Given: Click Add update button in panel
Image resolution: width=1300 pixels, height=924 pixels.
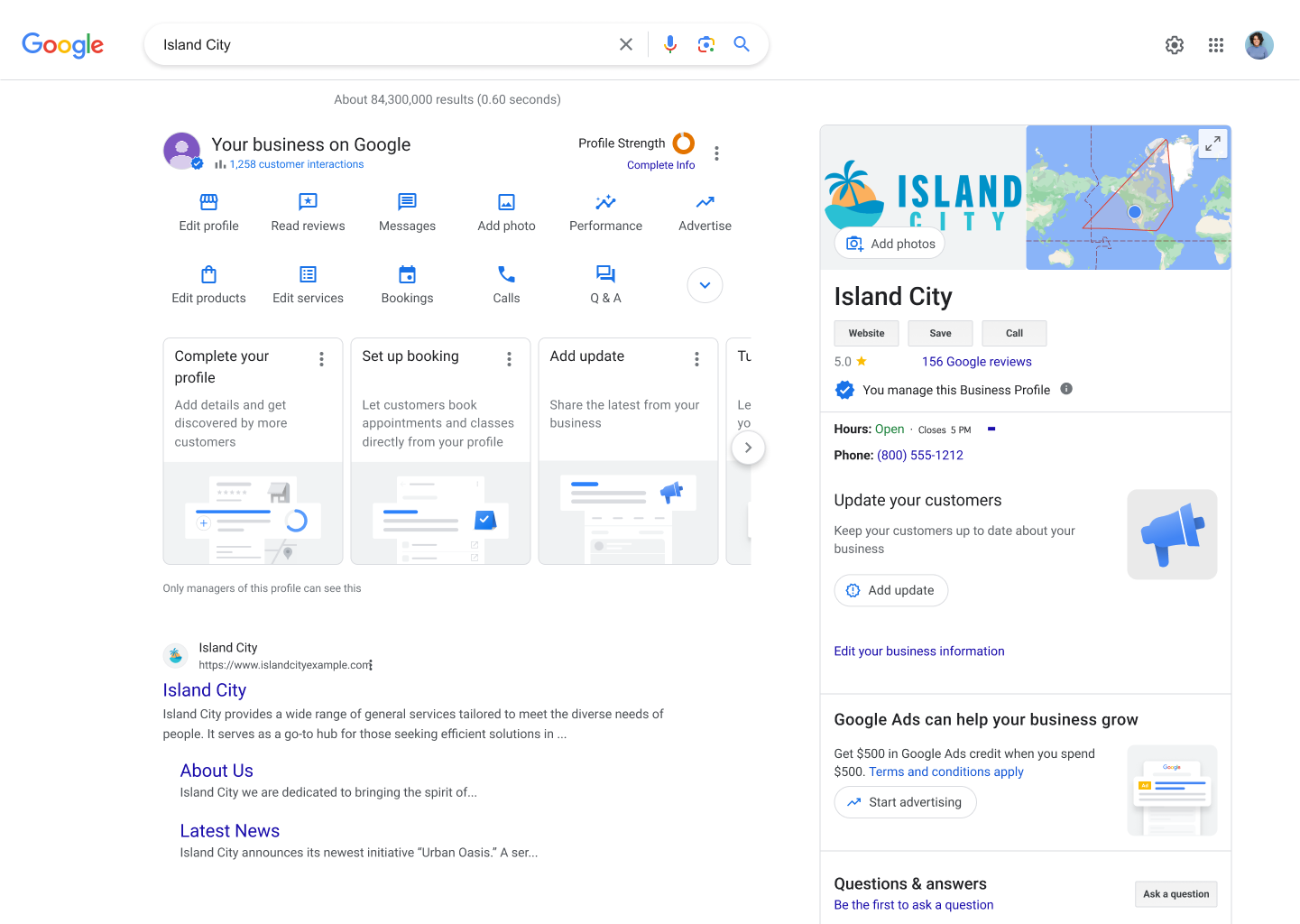Looking at the screenshot, I should tap(890, 590).
